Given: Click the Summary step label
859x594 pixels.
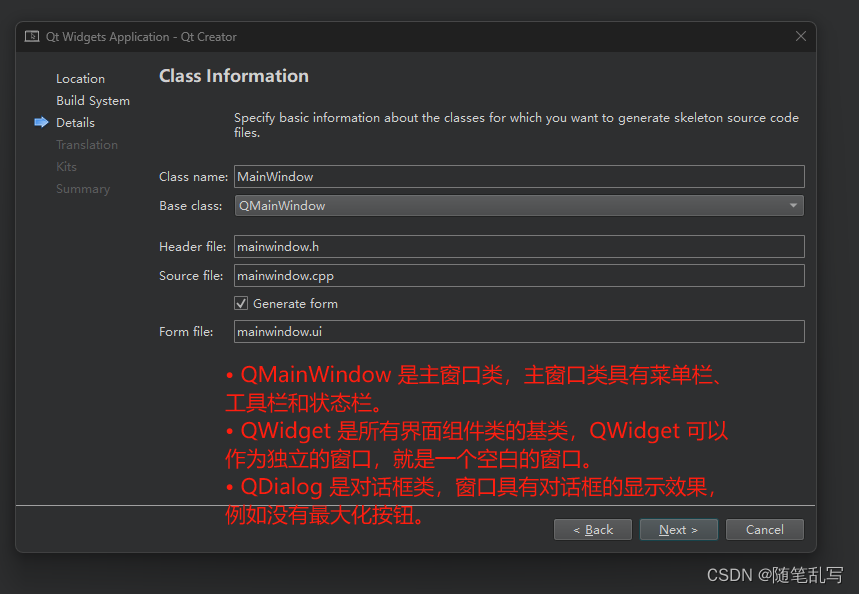Looking at the screenshot, I should (x=83, y=189).
